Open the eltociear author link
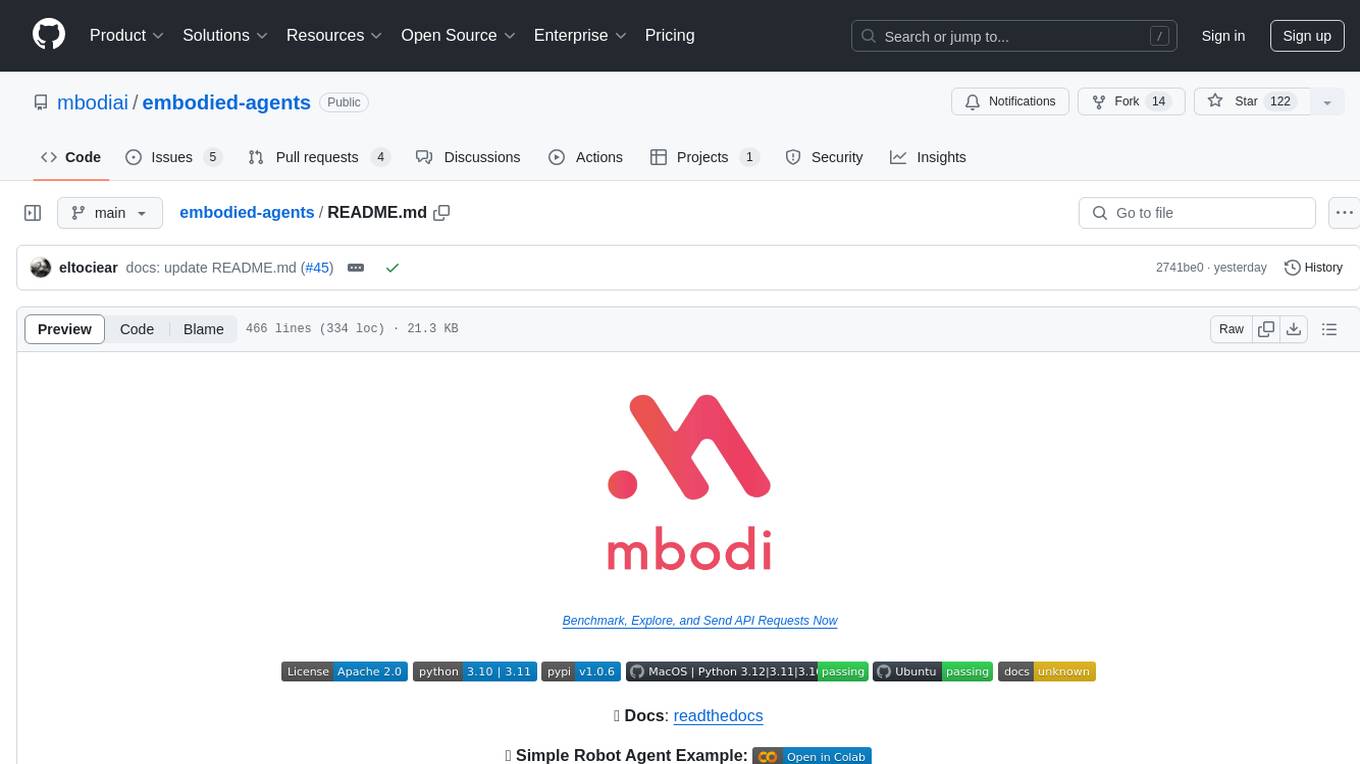Image resolution: width=1360 pixels, height=764 pixels. (x=88, y=268)
